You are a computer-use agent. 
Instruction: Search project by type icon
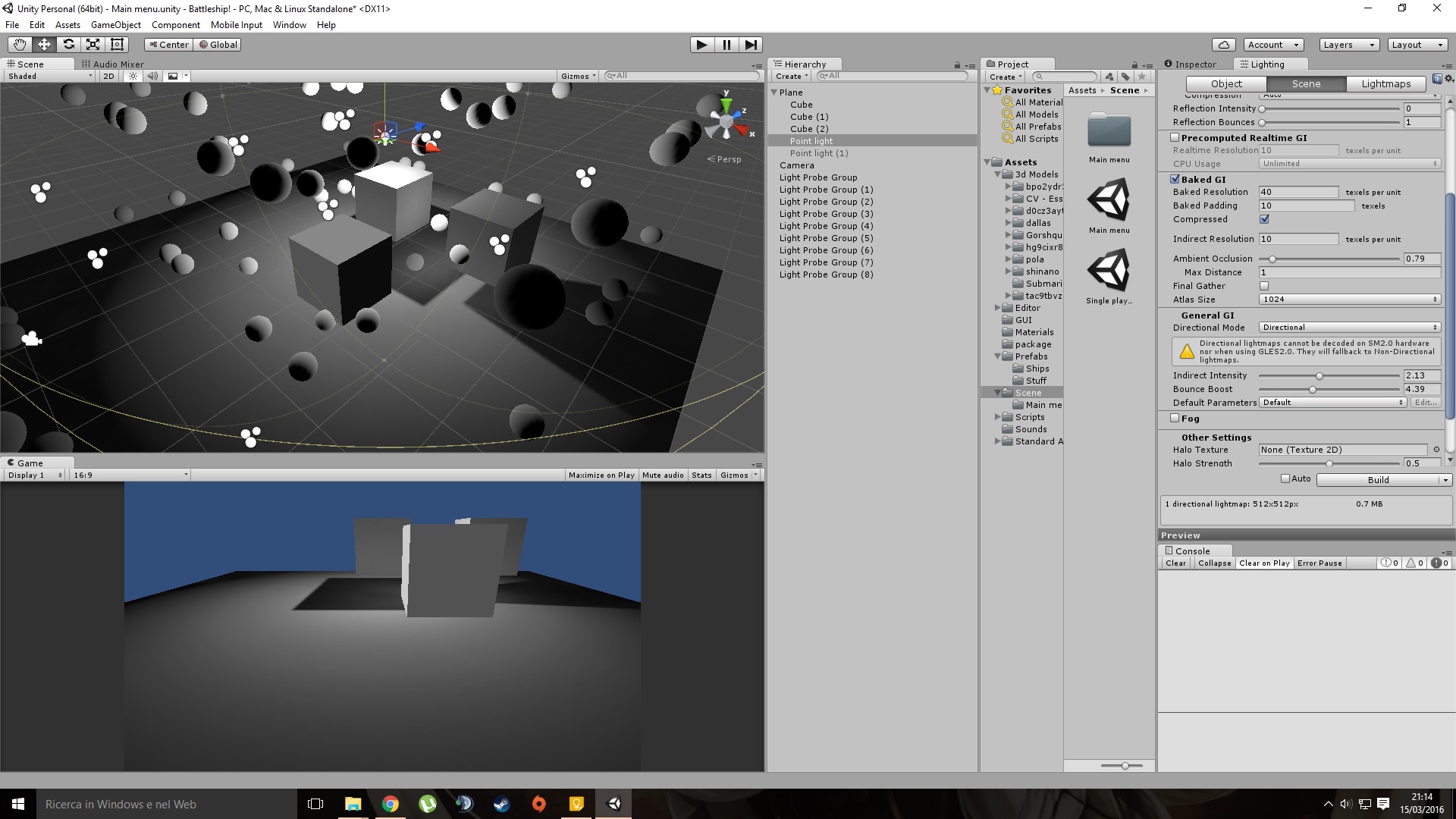(x=1109, y=77)
